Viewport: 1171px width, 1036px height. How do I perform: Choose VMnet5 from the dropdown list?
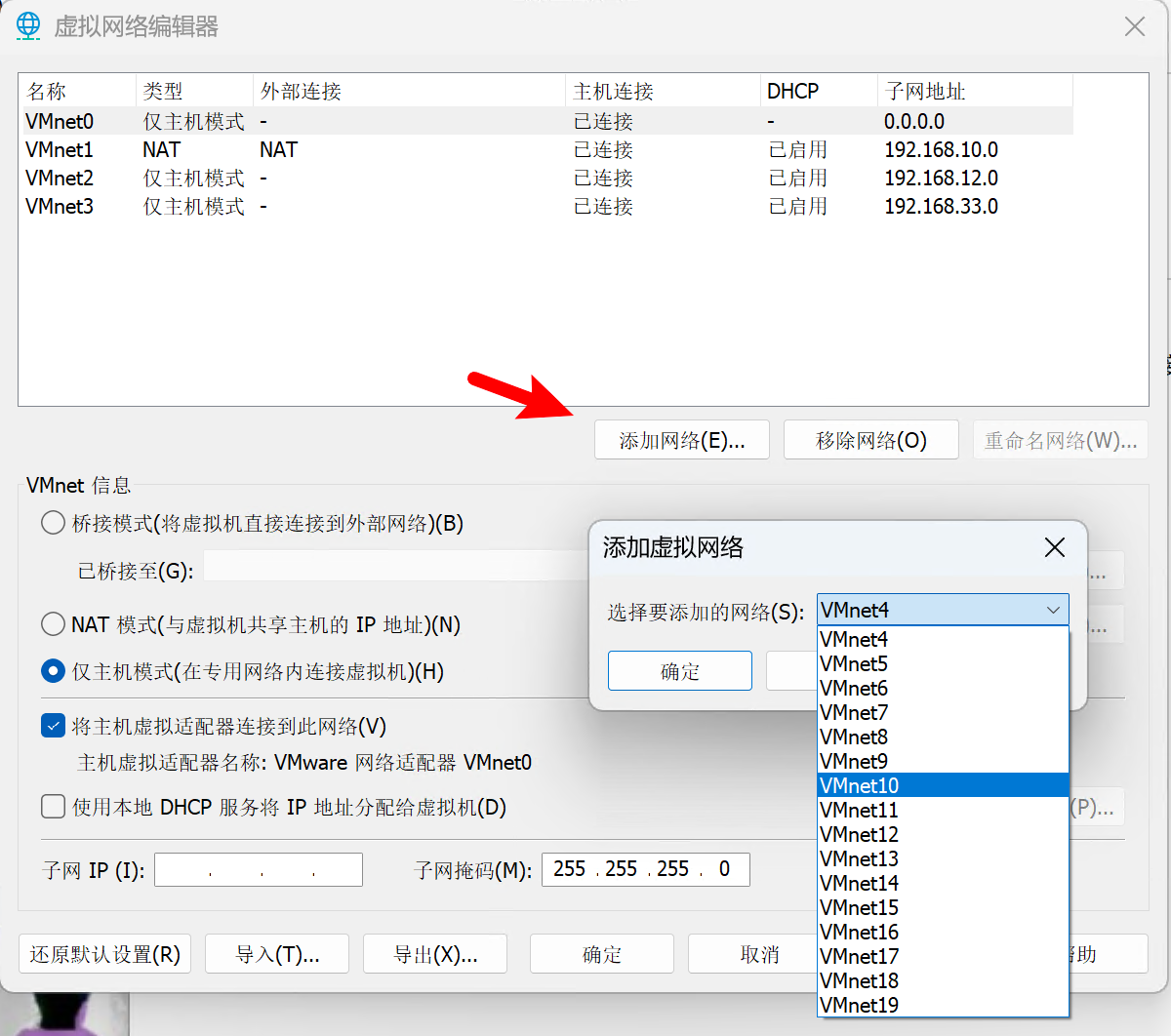pyautogui.click(x=943, y=663)
